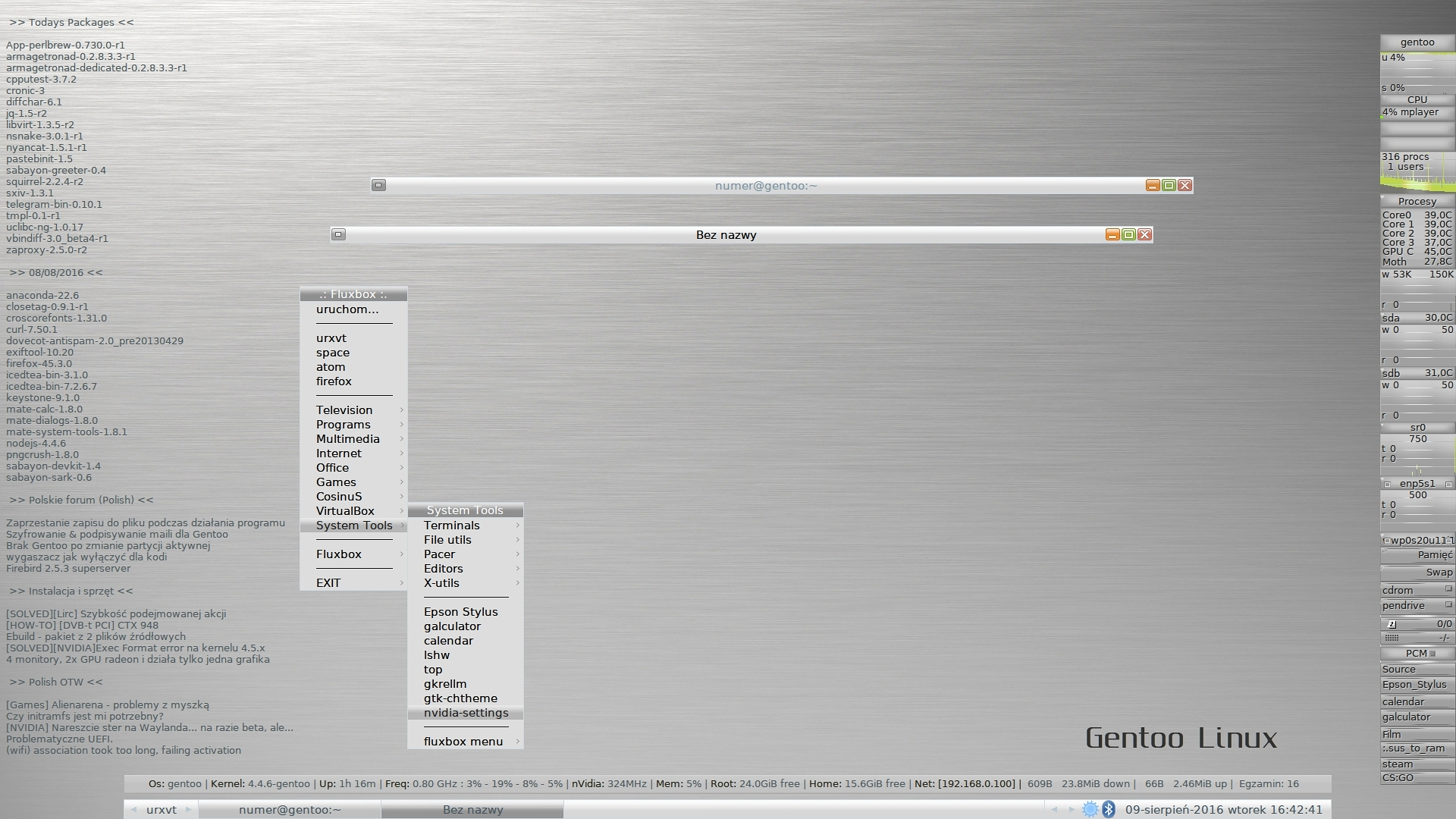This screenshot has height=819, width=1456.
Task: Maximize the numer@gentoo terminal window
Action: [x=1169, y=185]
